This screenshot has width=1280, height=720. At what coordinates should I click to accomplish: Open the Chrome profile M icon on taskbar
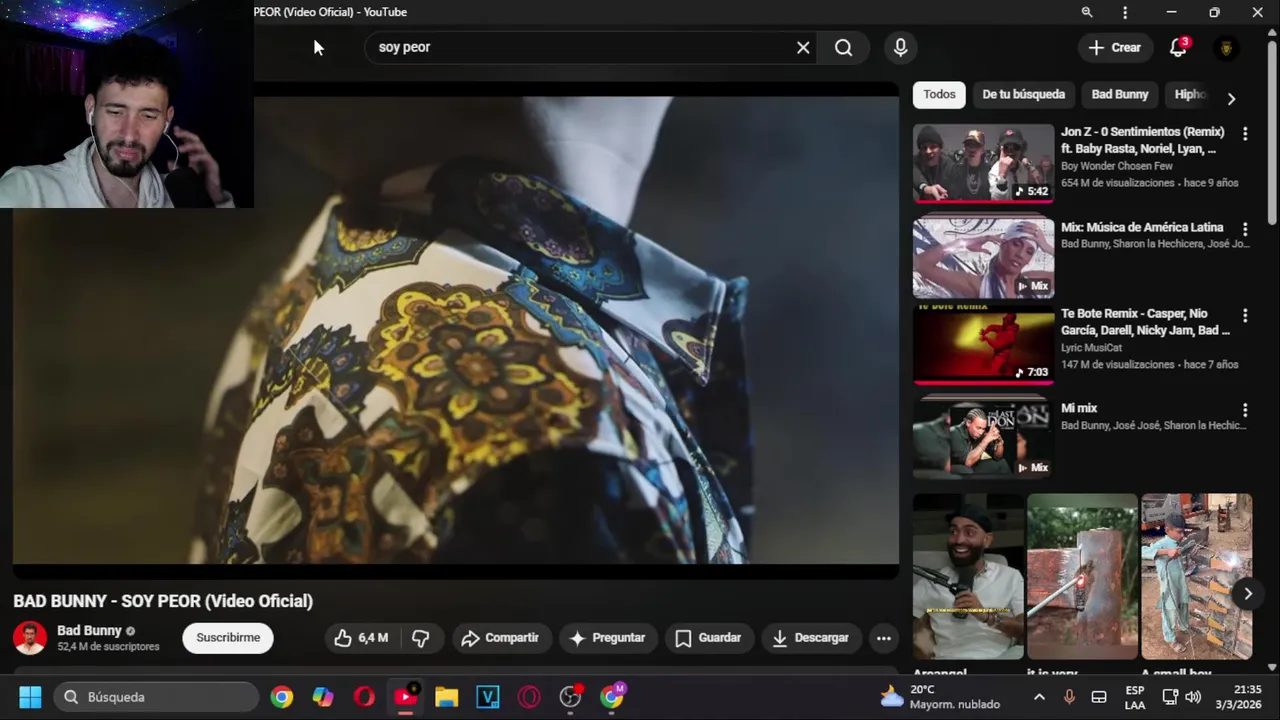pos(612,697)
